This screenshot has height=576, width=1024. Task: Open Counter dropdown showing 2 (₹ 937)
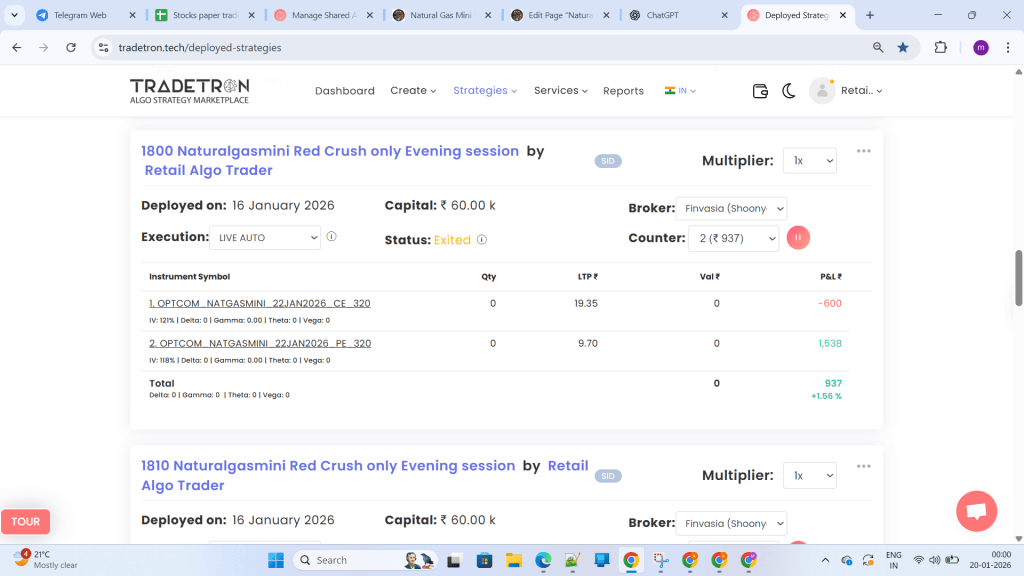pyautogui.click(x=733, y=238)
